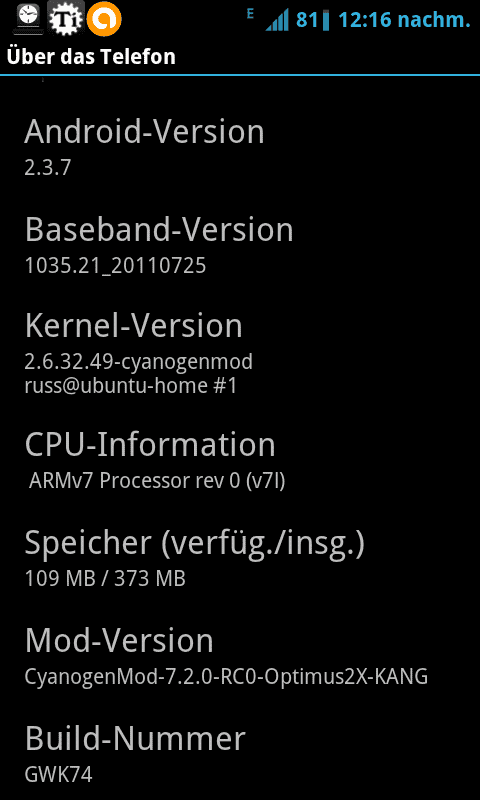The height and width of the screenshot is (800, 480).
Task: Tap the clock notification icon in status bar
Action: tap(29, 18)
